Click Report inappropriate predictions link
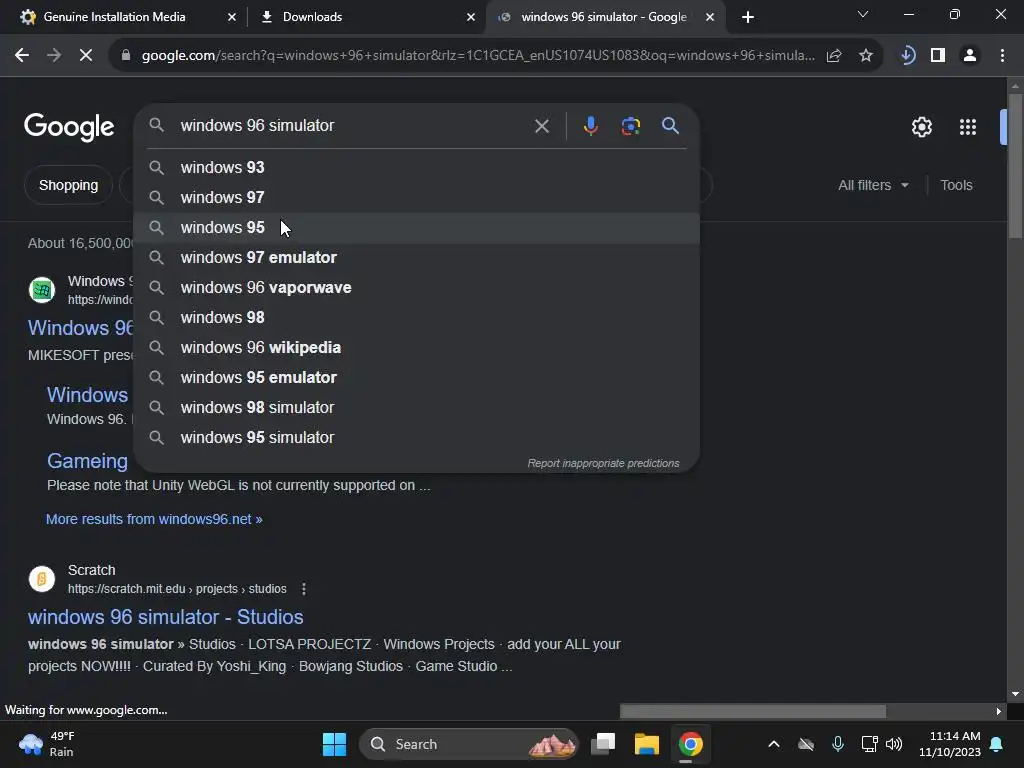The height and width of the screenshot is (768, 1024). point(603,463)
